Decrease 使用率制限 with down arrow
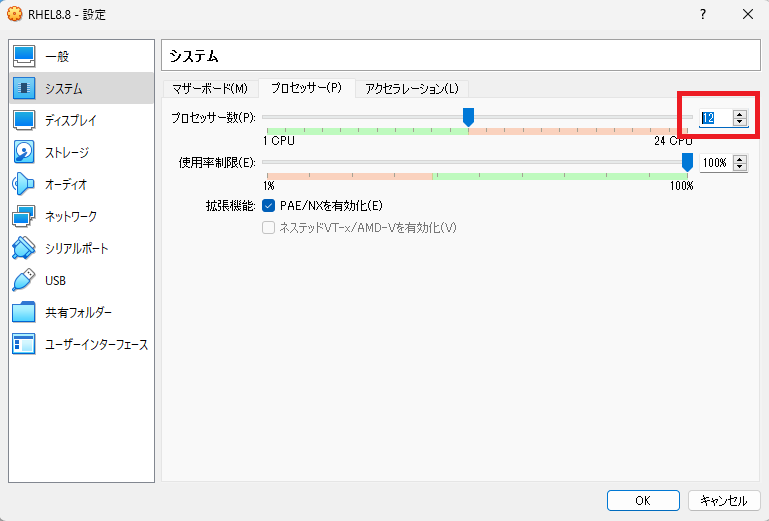769x521 pixels. coord(740,166)
